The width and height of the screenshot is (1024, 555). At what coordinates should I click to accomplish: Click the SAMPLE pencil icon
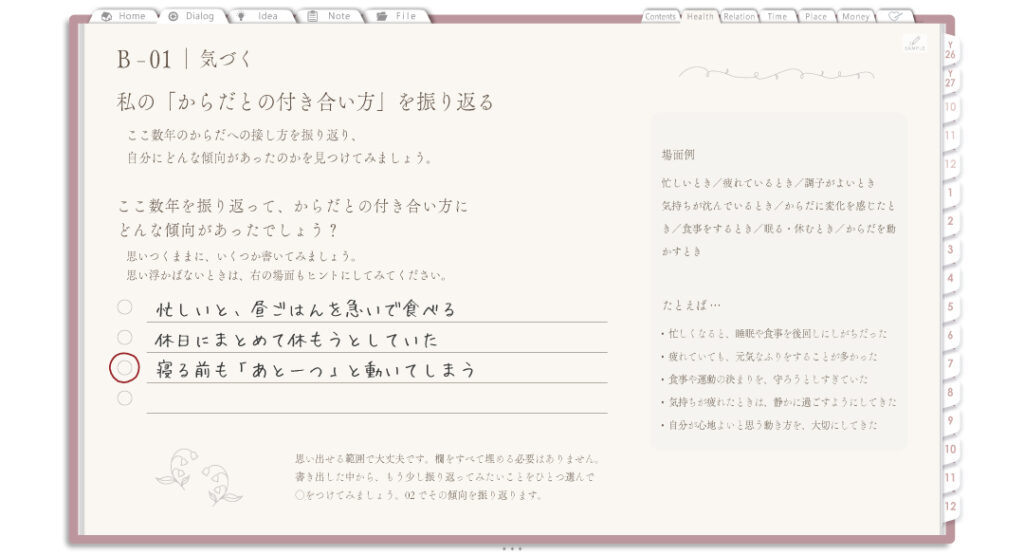[914, 43]
